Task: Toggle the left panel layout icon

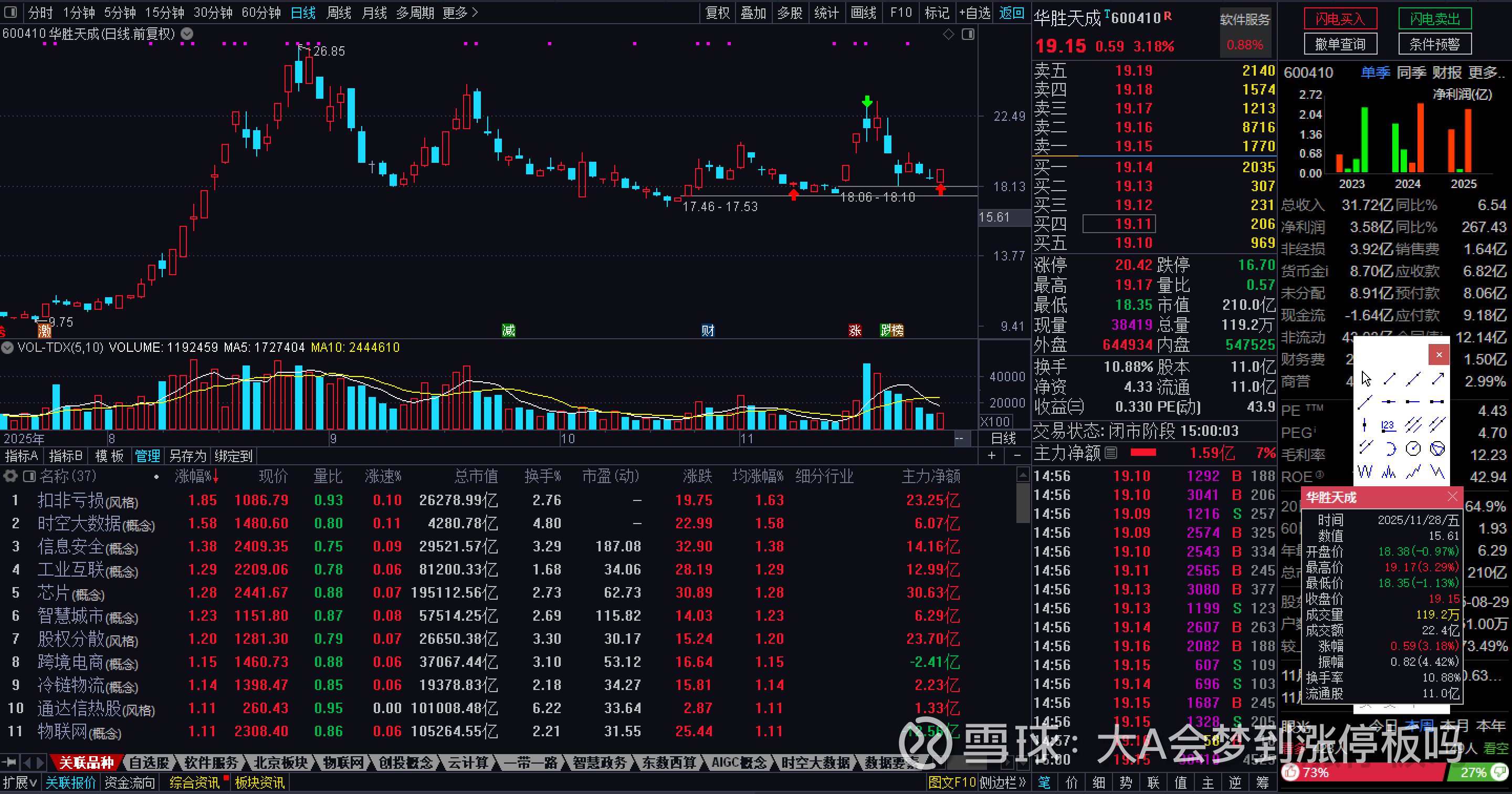Action: pyautogui.click(x=10, y=12)
